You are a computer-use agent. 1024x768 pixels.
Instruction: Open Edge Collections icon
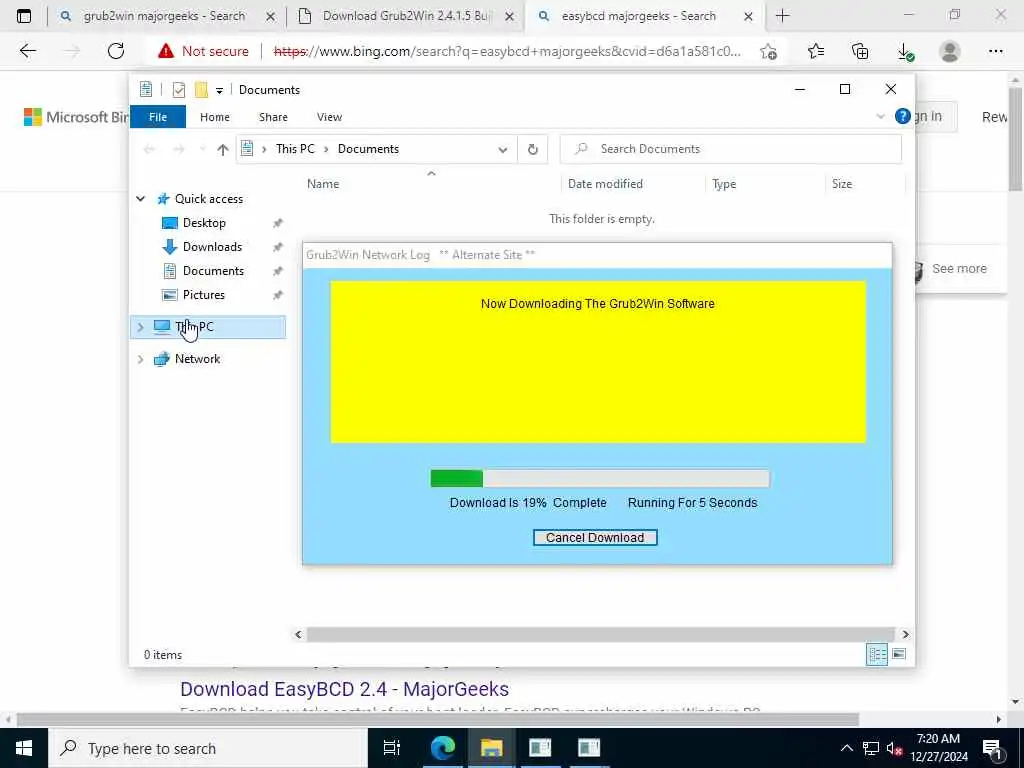[860, 51]
